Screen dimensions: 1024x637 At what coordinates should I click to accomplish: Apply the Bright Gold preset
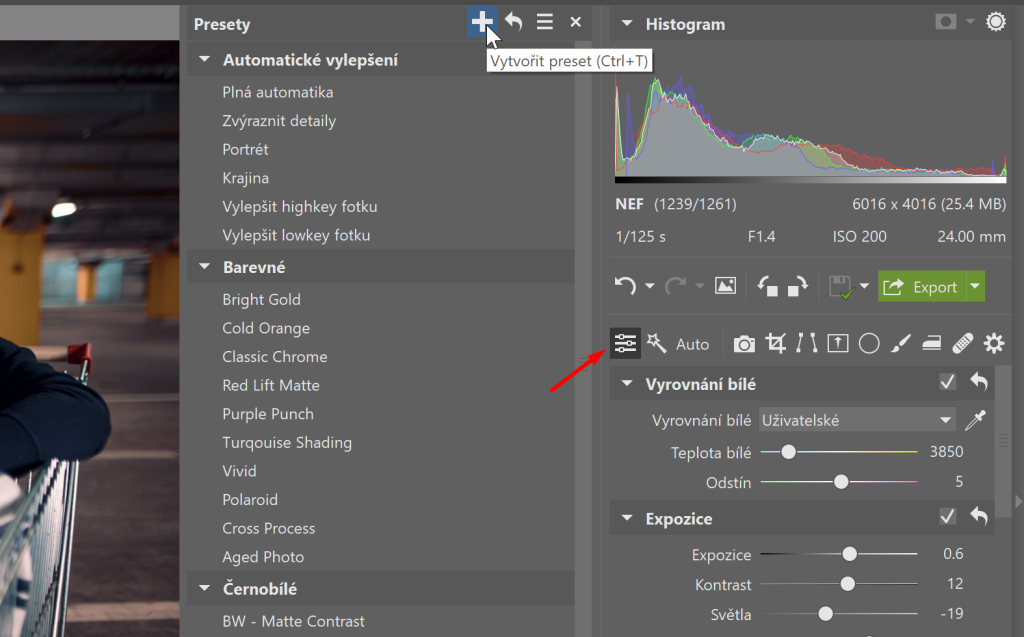[261, 299]
